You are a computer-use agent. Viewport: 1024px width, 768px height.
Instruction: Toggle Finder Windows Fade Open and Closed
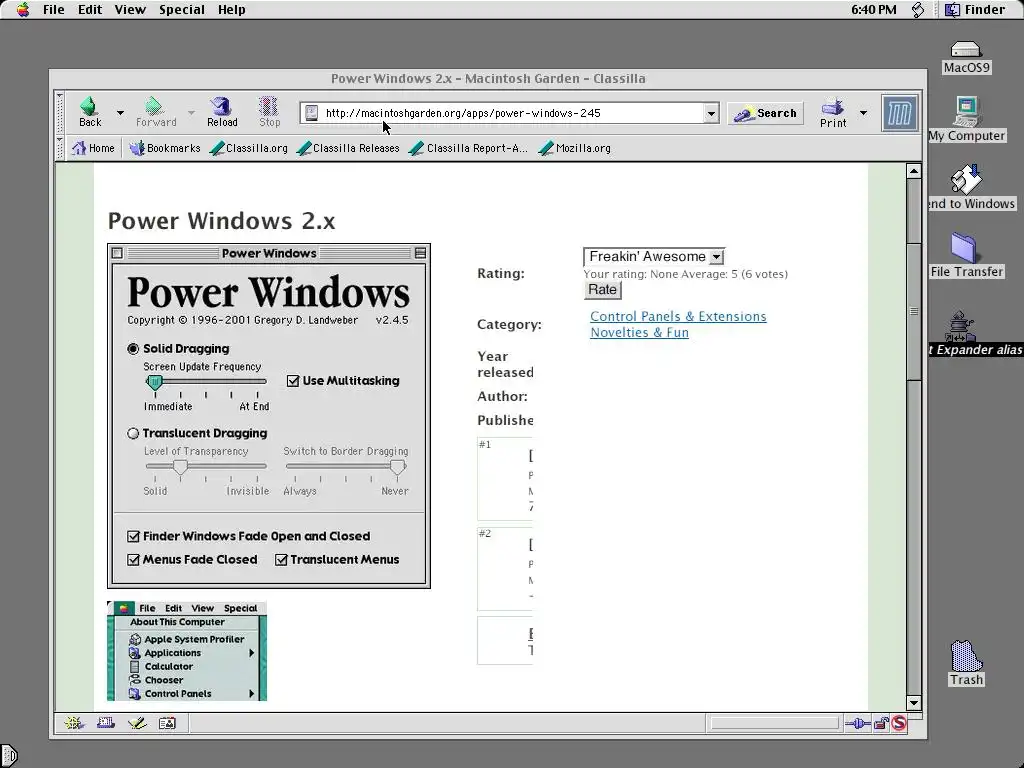pos(133,536)
